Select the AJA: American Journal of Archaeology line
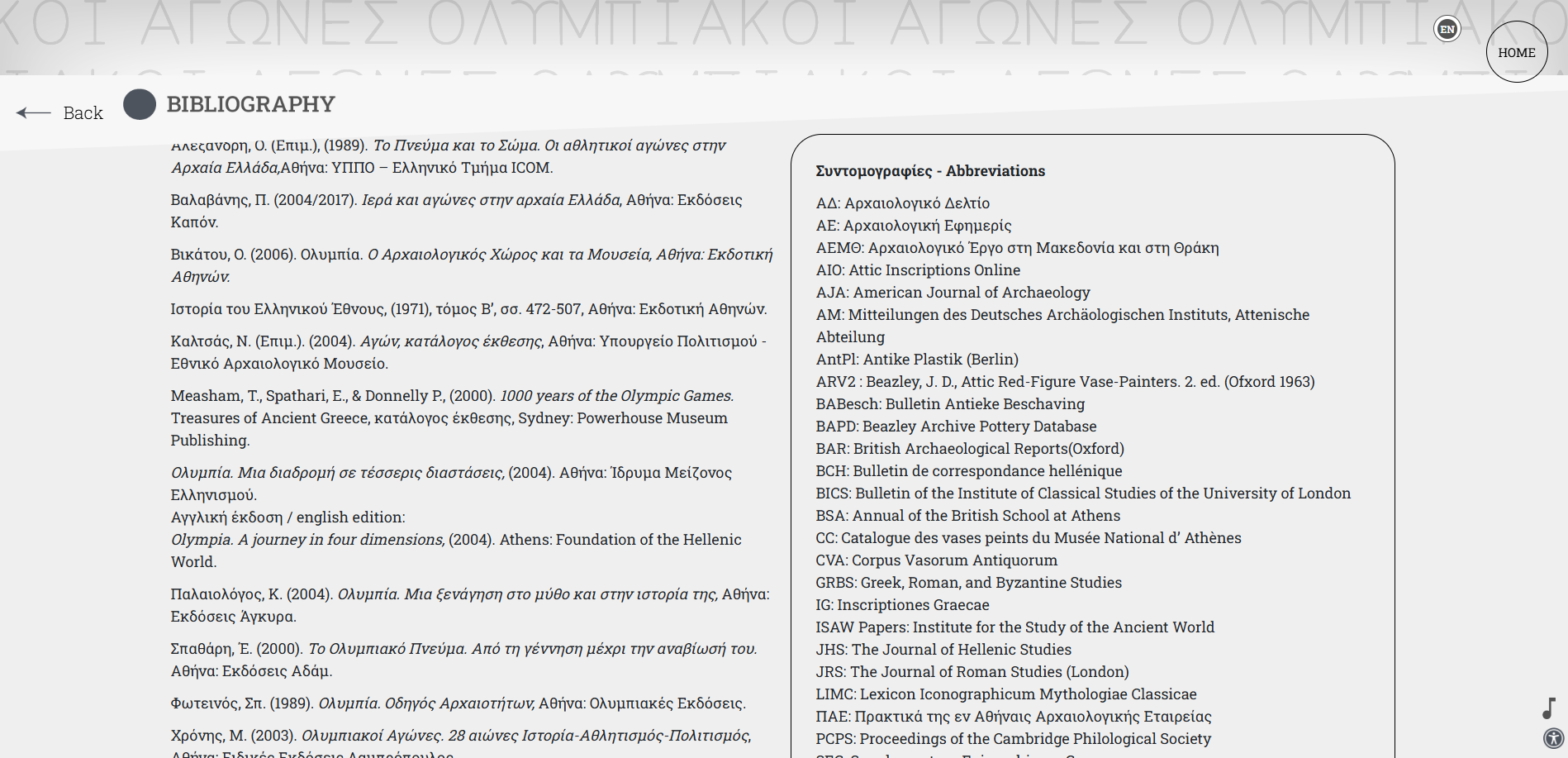1568x758 pixels. point(953,293)
